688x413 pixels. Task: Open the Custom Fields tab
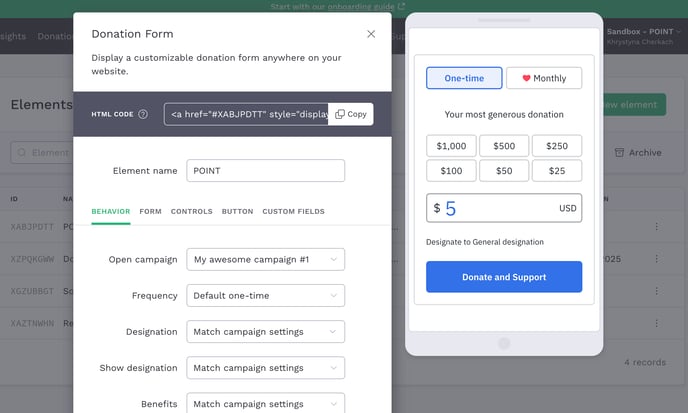click(295, 212)
